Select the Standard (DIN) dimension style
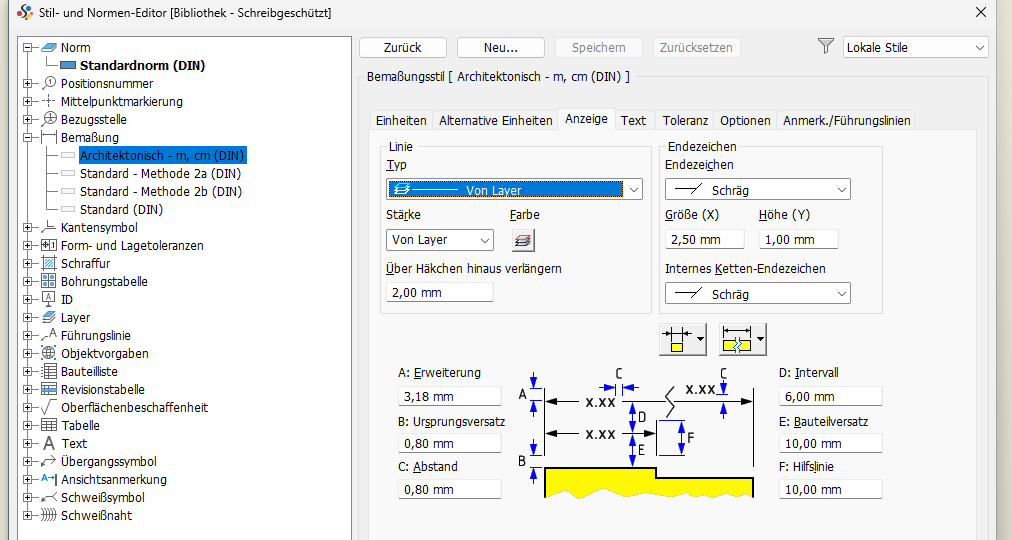Viewport: 1012px width, 540px height. (121, 210)
